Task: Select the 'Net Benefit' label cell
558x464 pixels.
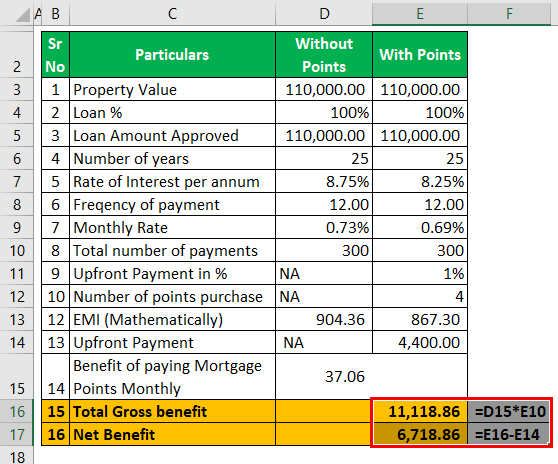Action: click(173, 434)
